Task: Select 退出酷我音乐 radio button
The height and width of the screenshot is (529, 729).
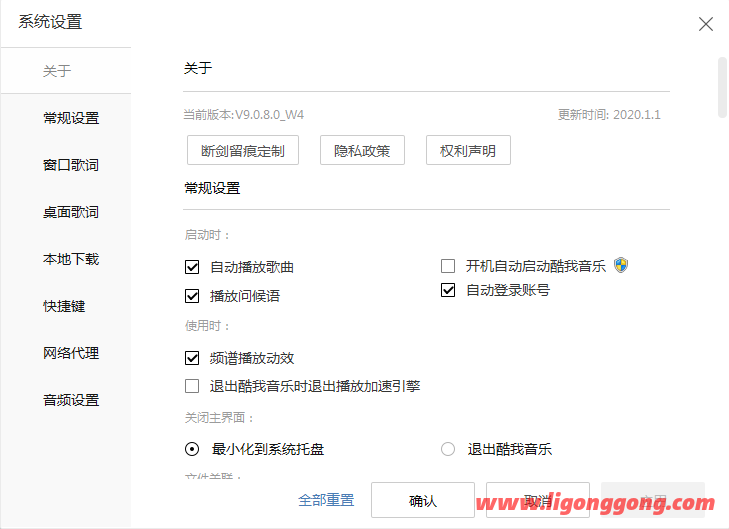Action: [x=448, y=450]
